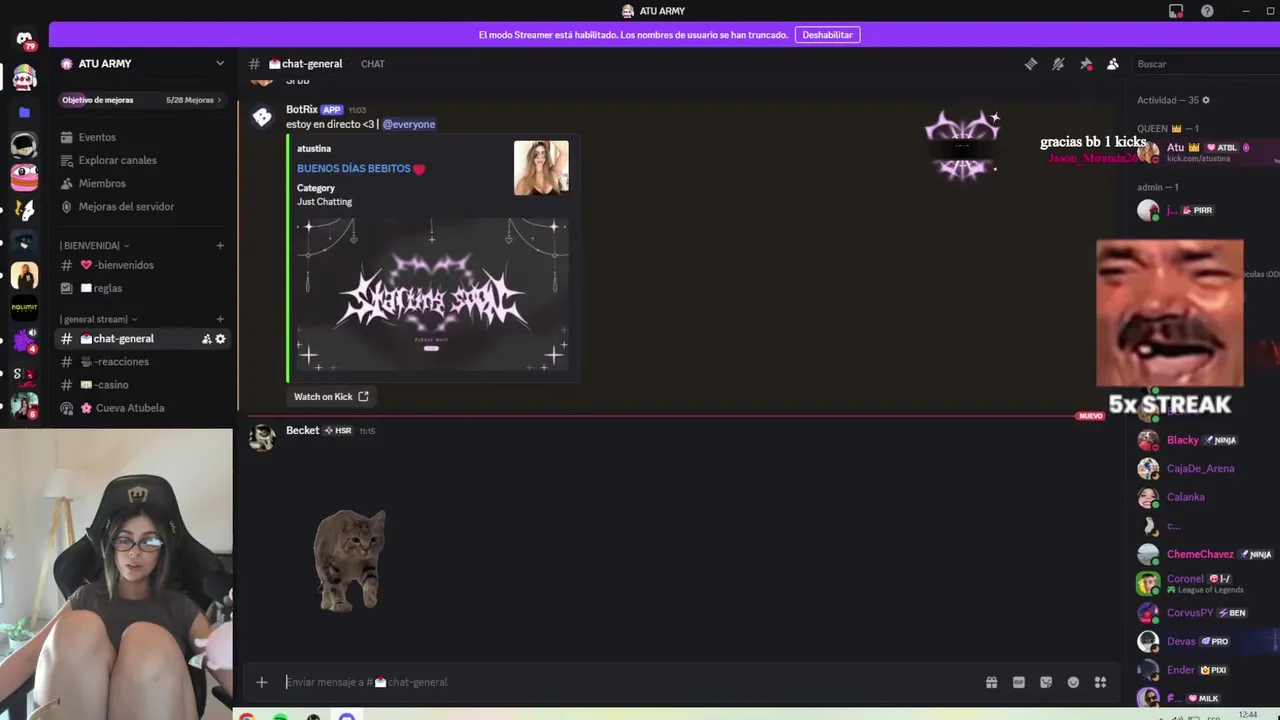Open the NOLIMIT server icon
1280x720 pixels.
24,308
